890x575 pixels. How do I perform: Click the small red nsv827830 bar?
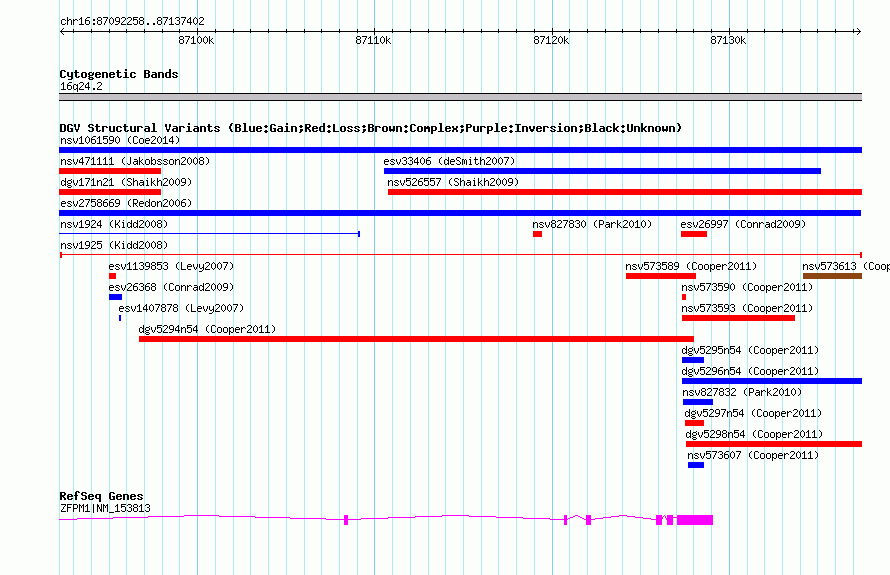(x=538, y=234)
